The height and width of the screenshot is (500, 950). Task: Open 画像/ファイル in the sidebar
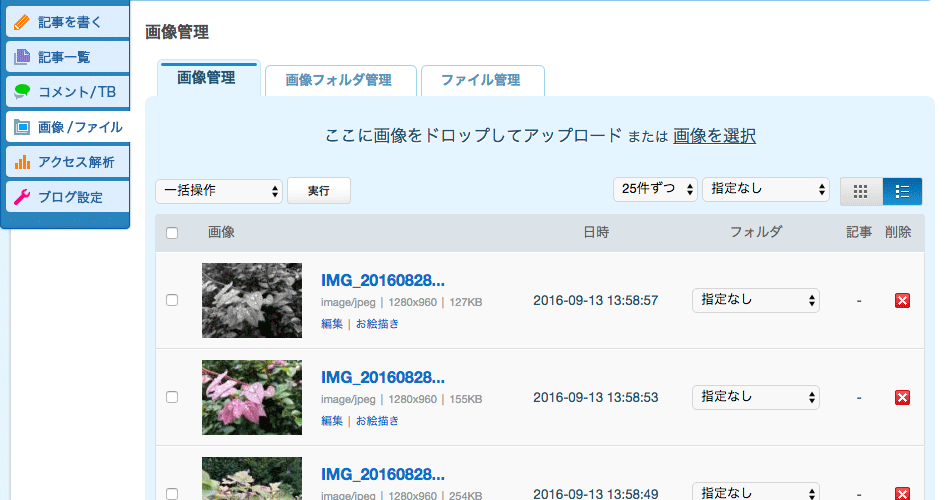click(x=68, y=127)
